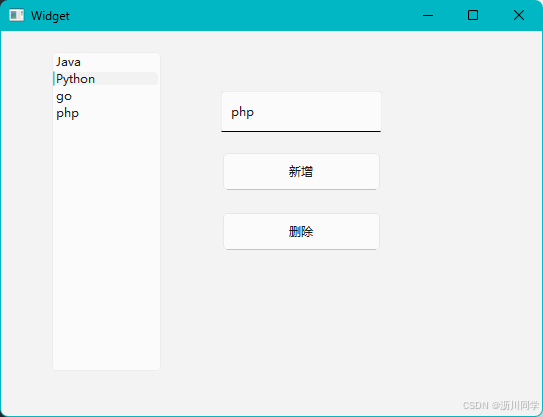Click the 新增 (add) button

click(x=301, y=172)
